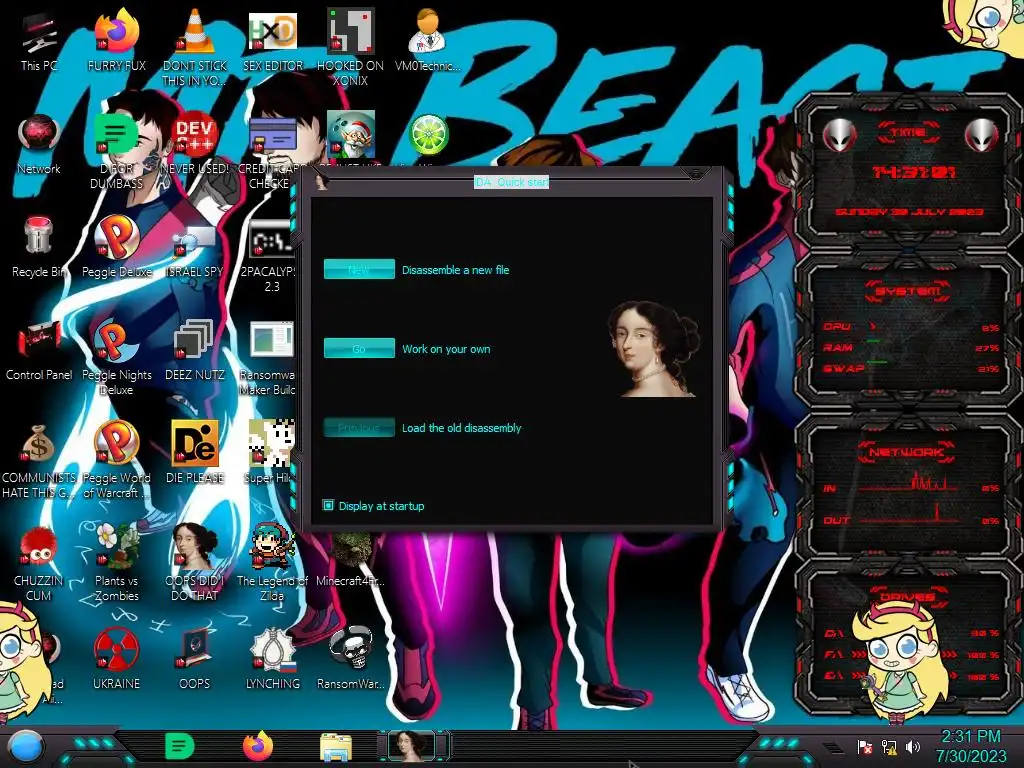Click the Start orb button
1024x768 pixels.
tap(25, 746)
